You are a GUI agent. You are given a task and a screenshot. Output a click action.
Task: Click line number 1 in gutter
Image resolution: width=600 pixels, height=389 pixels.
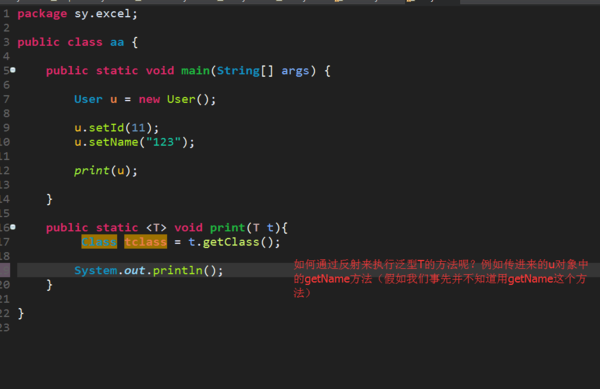7,14
